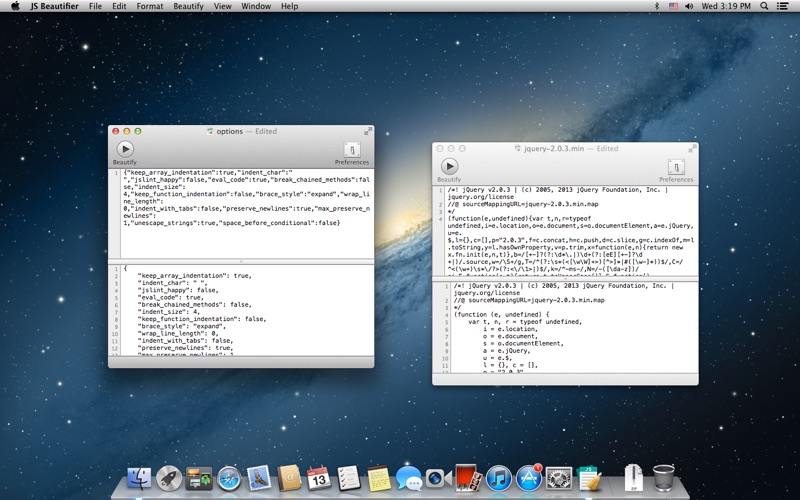800x500 pixels.
Task: Toggle full screen on options window
Action: click(367, 132)
